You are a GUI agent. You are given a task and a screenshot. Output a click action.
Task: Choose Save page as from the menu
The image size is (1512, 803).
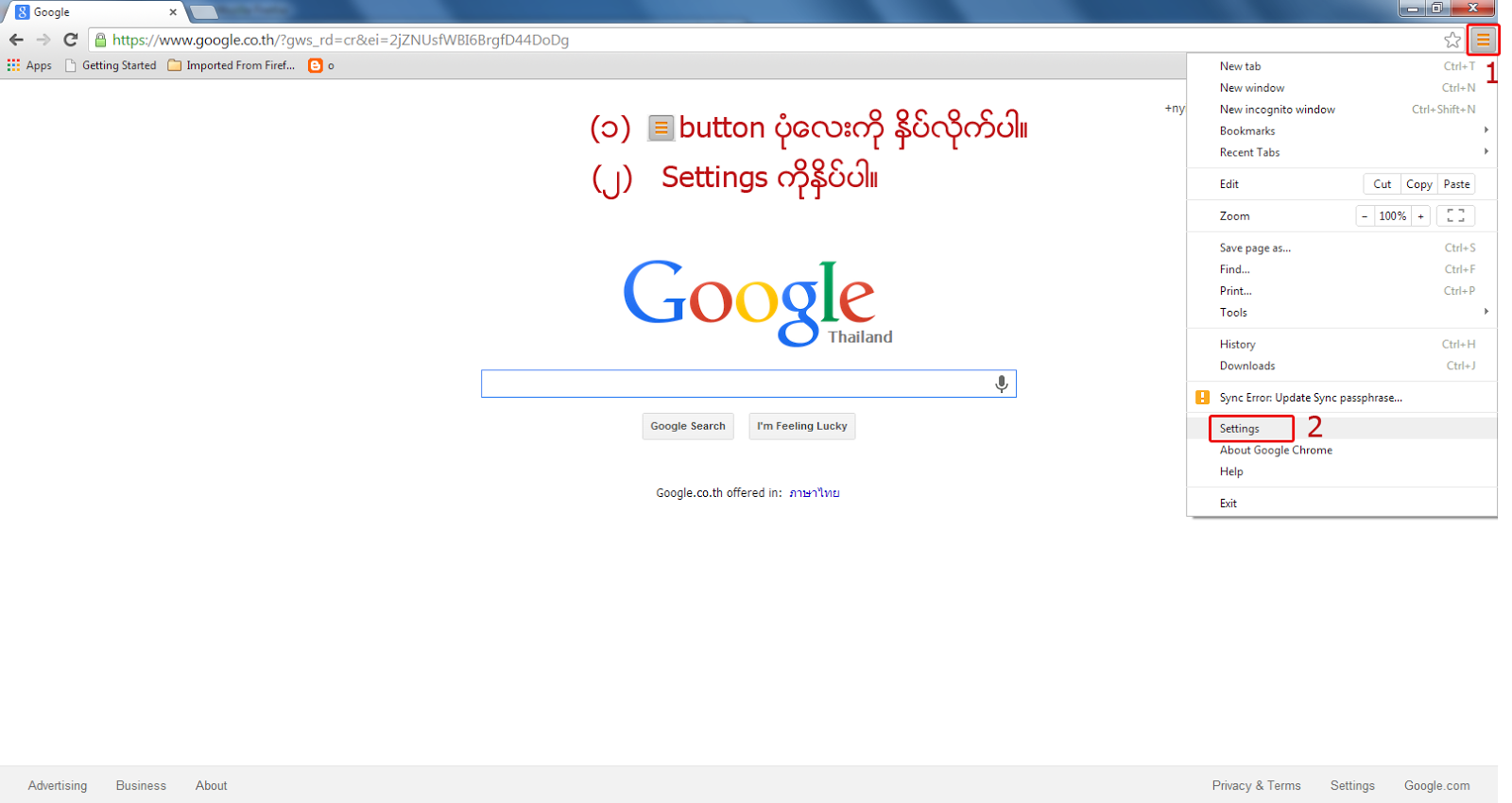pos(1342,248)
